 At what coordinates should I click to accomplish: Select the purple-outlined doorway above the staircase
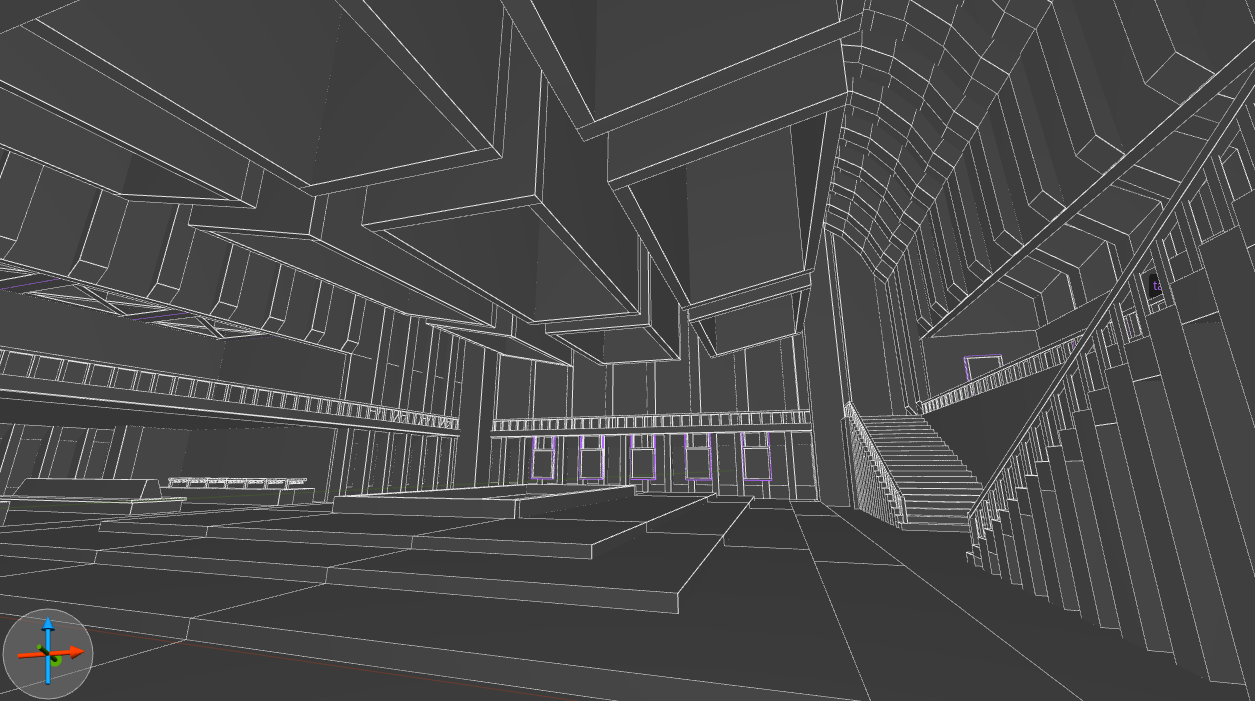[x=983, y=368]
